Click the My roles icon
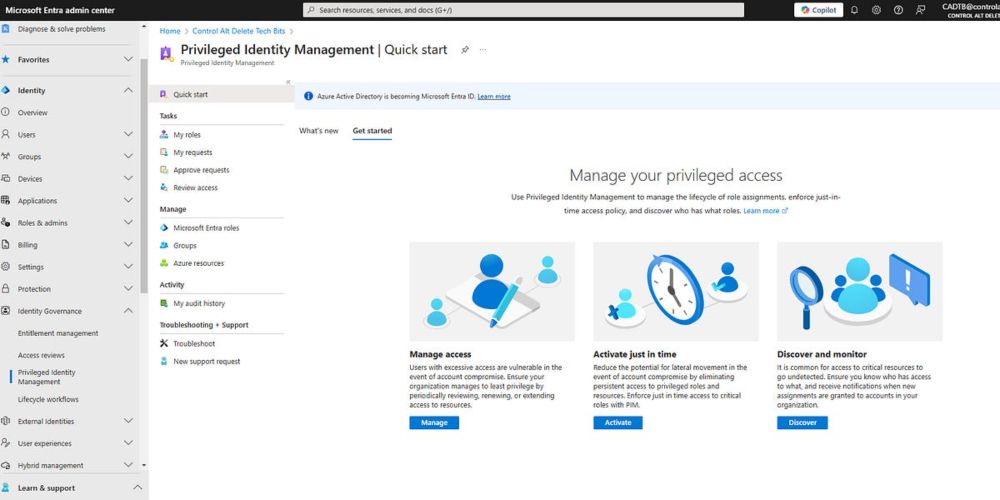The width and height of the screenshot is (1000, 500). (164, 135)
